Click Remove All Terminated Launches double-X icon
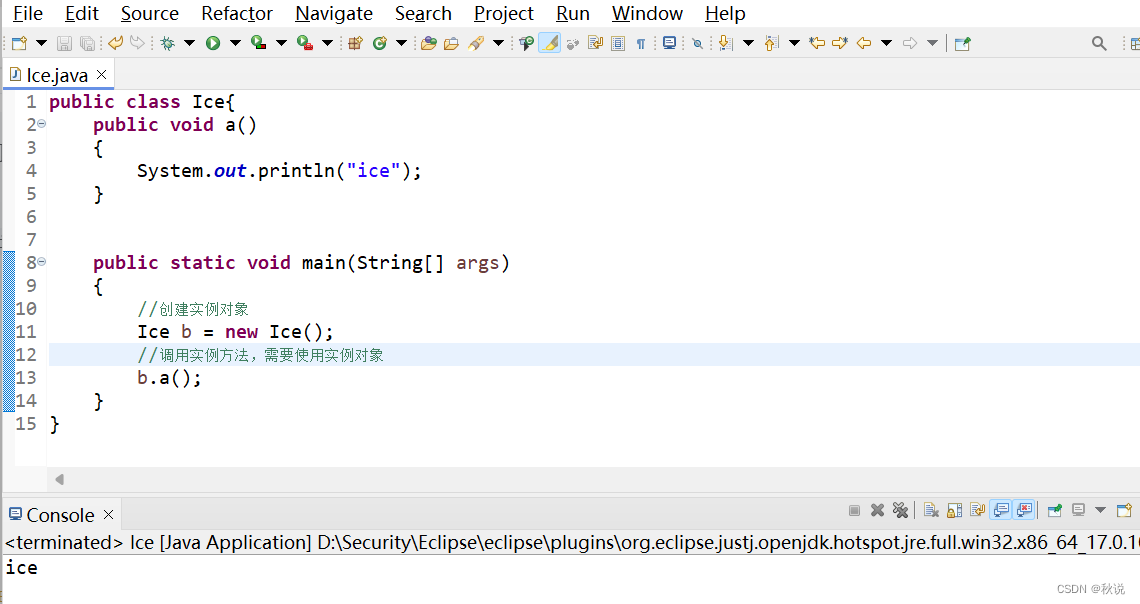Screen dimensions: 1140x604 (x=900, y=510)
